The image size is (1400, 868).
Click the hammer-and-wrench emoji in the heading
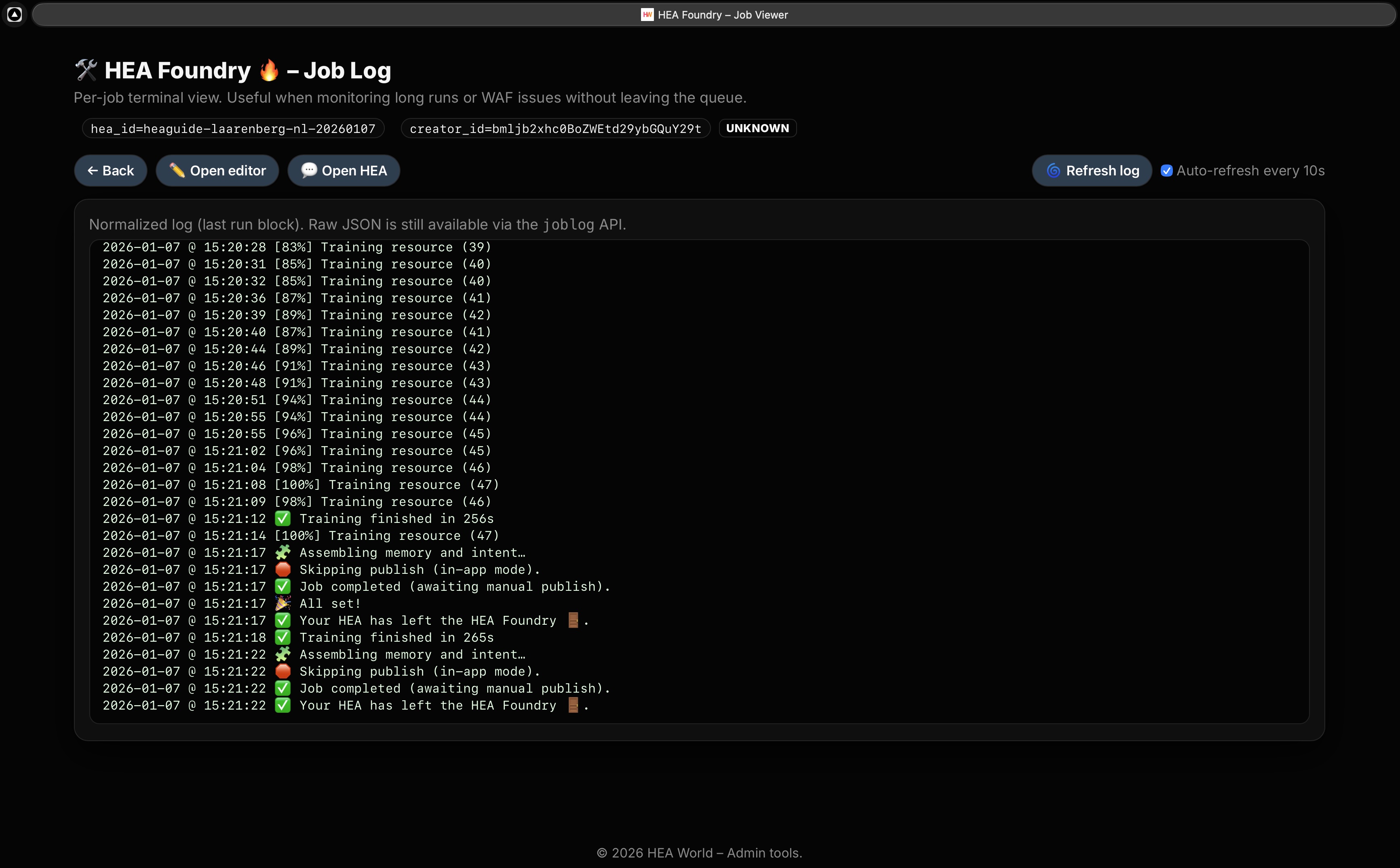[87, 70]
